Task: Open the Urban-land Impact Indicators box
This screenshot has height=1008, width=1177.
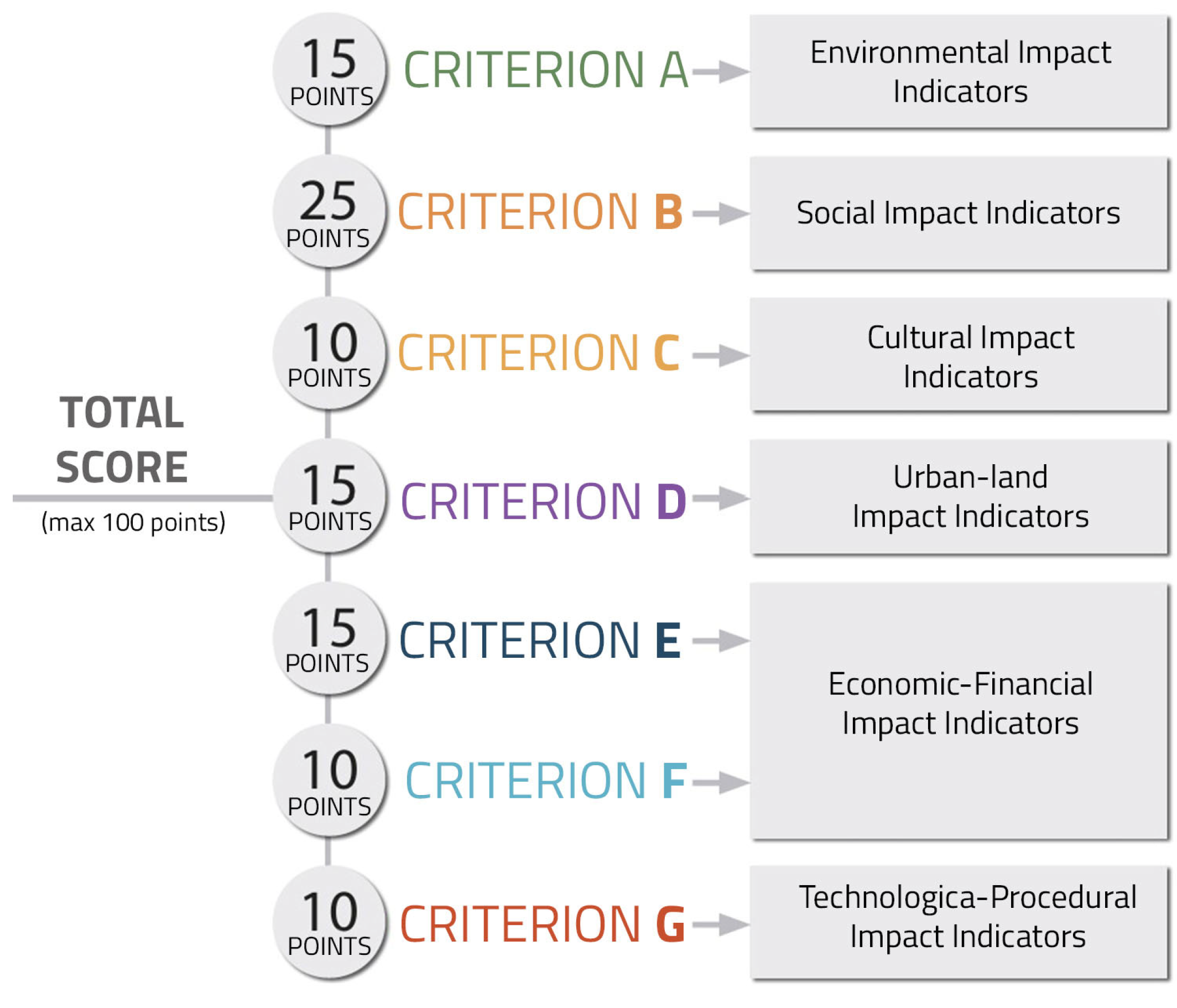Action: coord(959,497)
